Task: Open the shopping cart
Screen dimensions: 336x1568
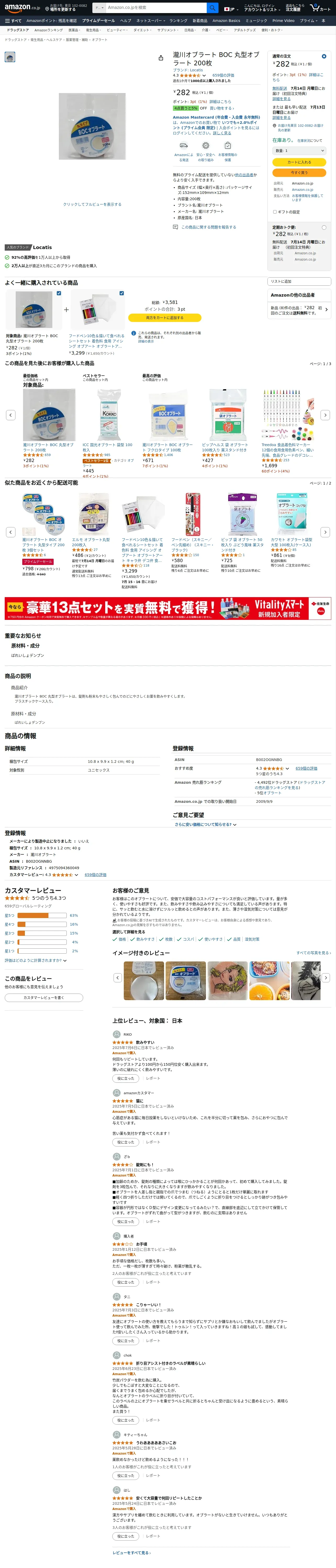Action: 320,8
